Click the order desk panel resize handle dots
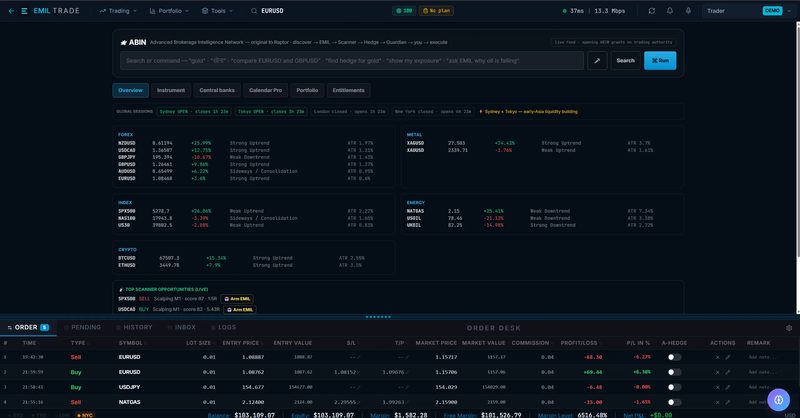 (x=378, y=317)
